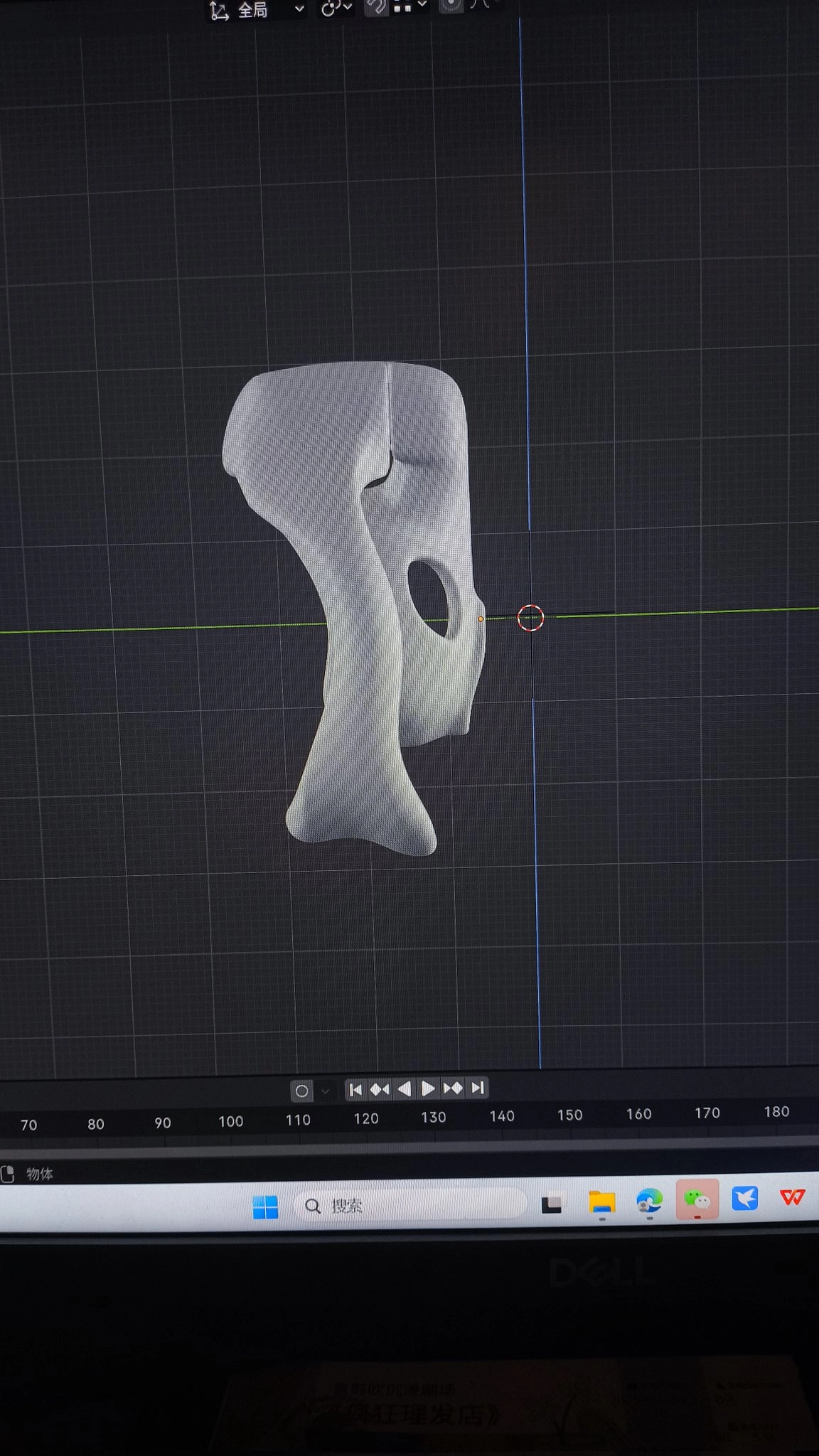Toggle the snap magnet icon
819x1456 pixels.
pos(376,7)
